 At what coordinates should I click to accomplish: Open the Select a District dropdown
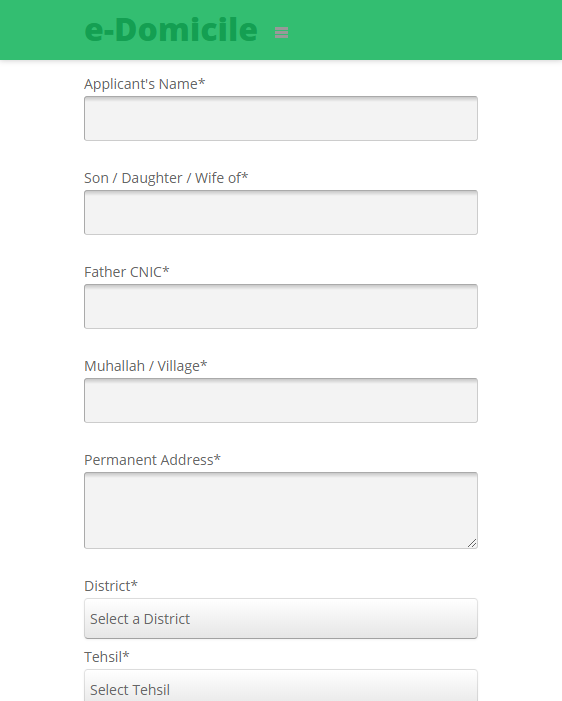click(x=281, y=619)
